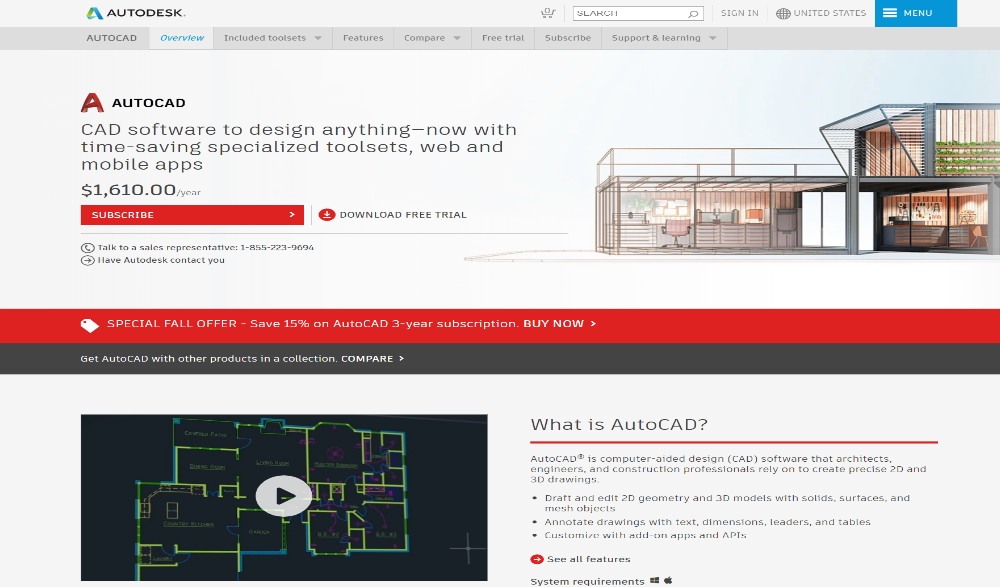This screenshot has height=587, width=1000.
Task: Click the DOWNLOAD FREE TRIAL link
Action: tap(393, 215)
